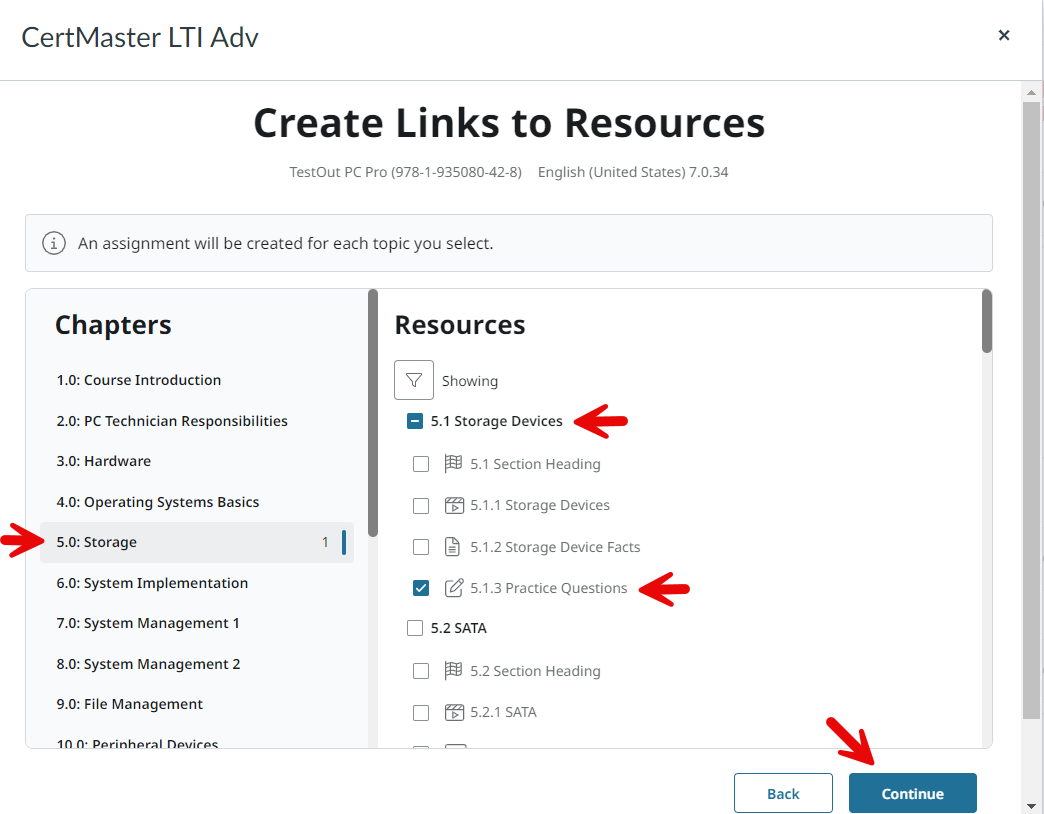This screenshot has width=1044, height=814.
Task: Click the video icon beside 5.2.1 SATA
Action: pyautogui.click(x=454, y=712)
